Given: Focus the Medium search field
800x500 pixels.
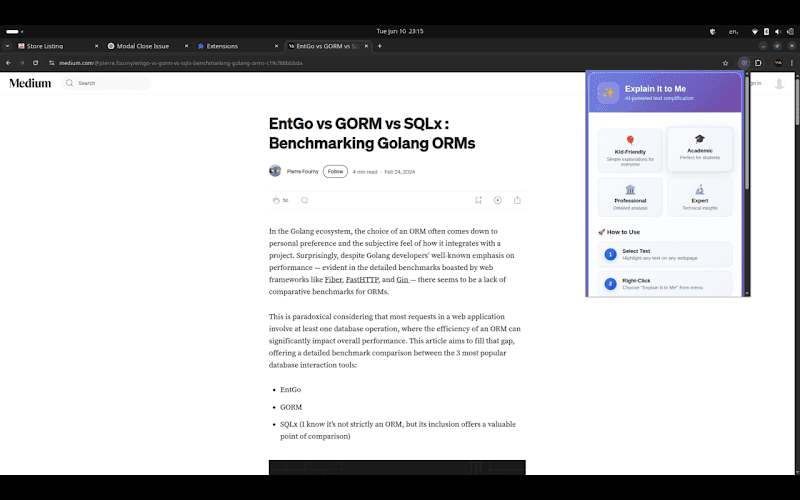Looking at the screenshot, I should [x=106, y=83].
